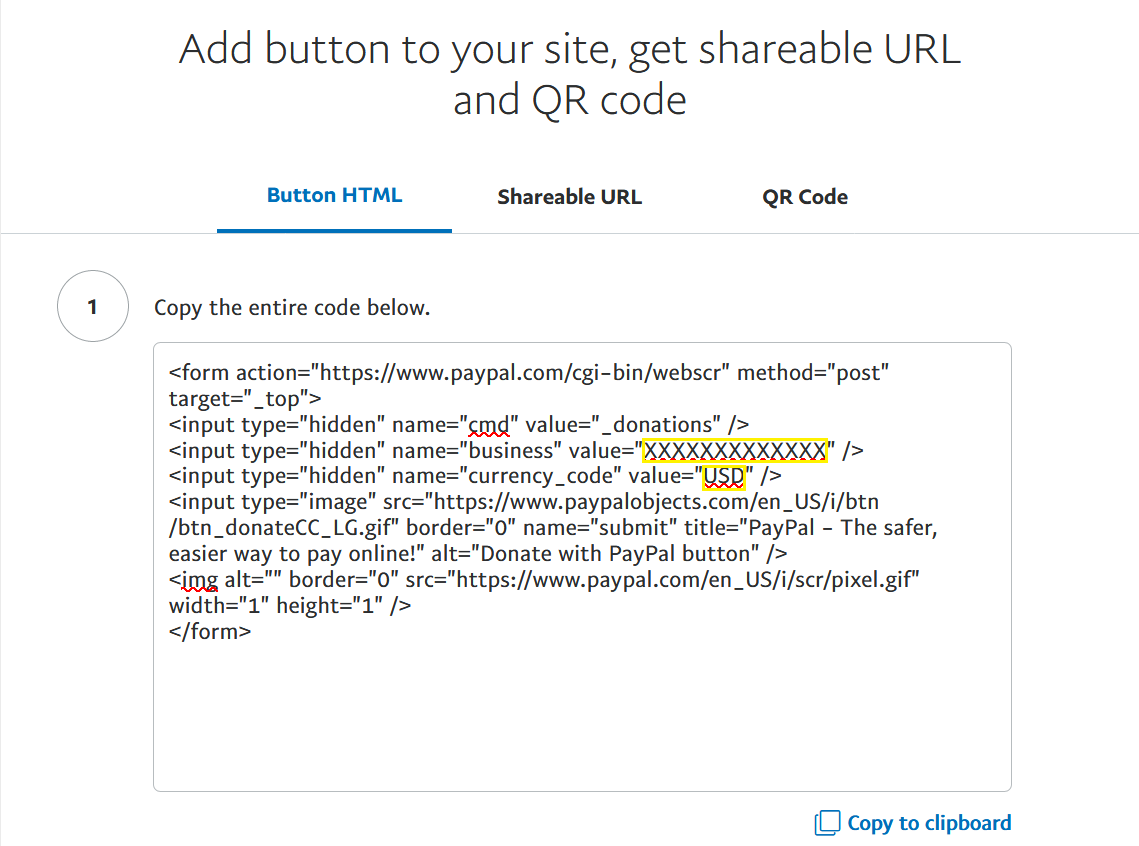Open the Shareable URL tab
This screenshot has width=1139, height=846.
click(x=570, y=197)
